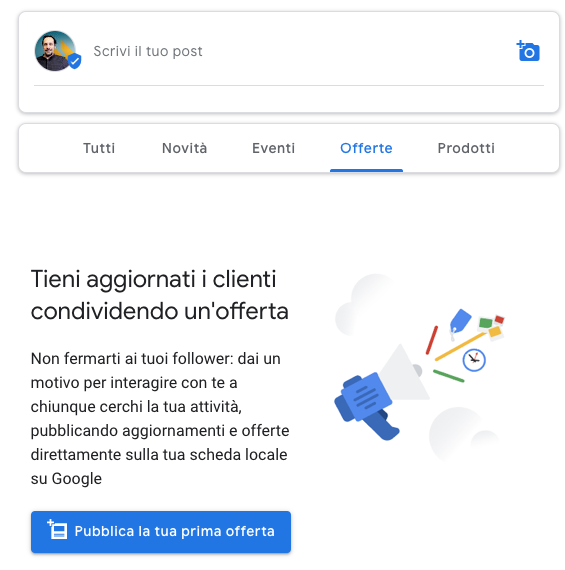Select the Offerte tab
565x570 pixels.
pos(366,148)
